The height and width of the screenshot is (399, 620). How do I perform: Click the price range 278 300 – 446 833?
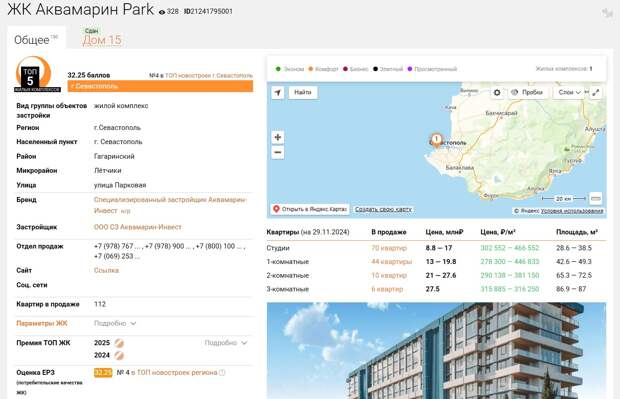tap(510, 262)
